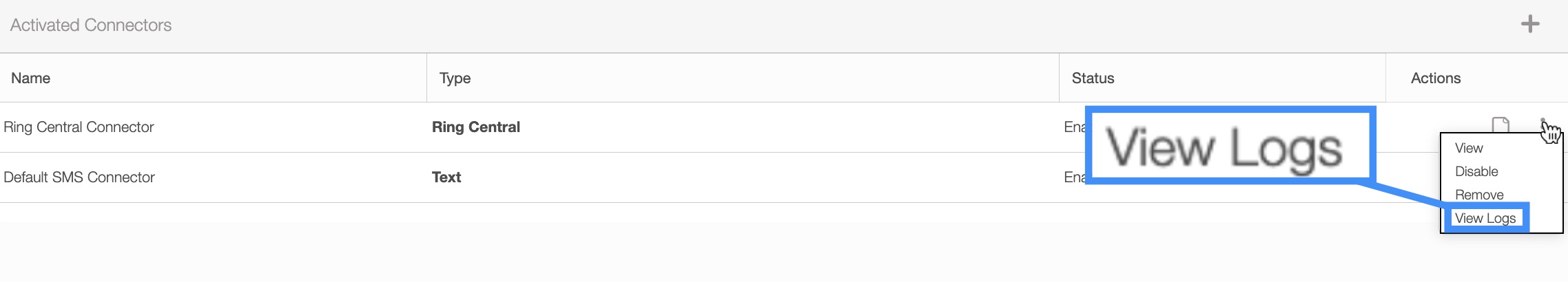This screenshot has height=282, width=1568.
Task: Click the Activated Connectors panel heading
Action: [91, 25]
